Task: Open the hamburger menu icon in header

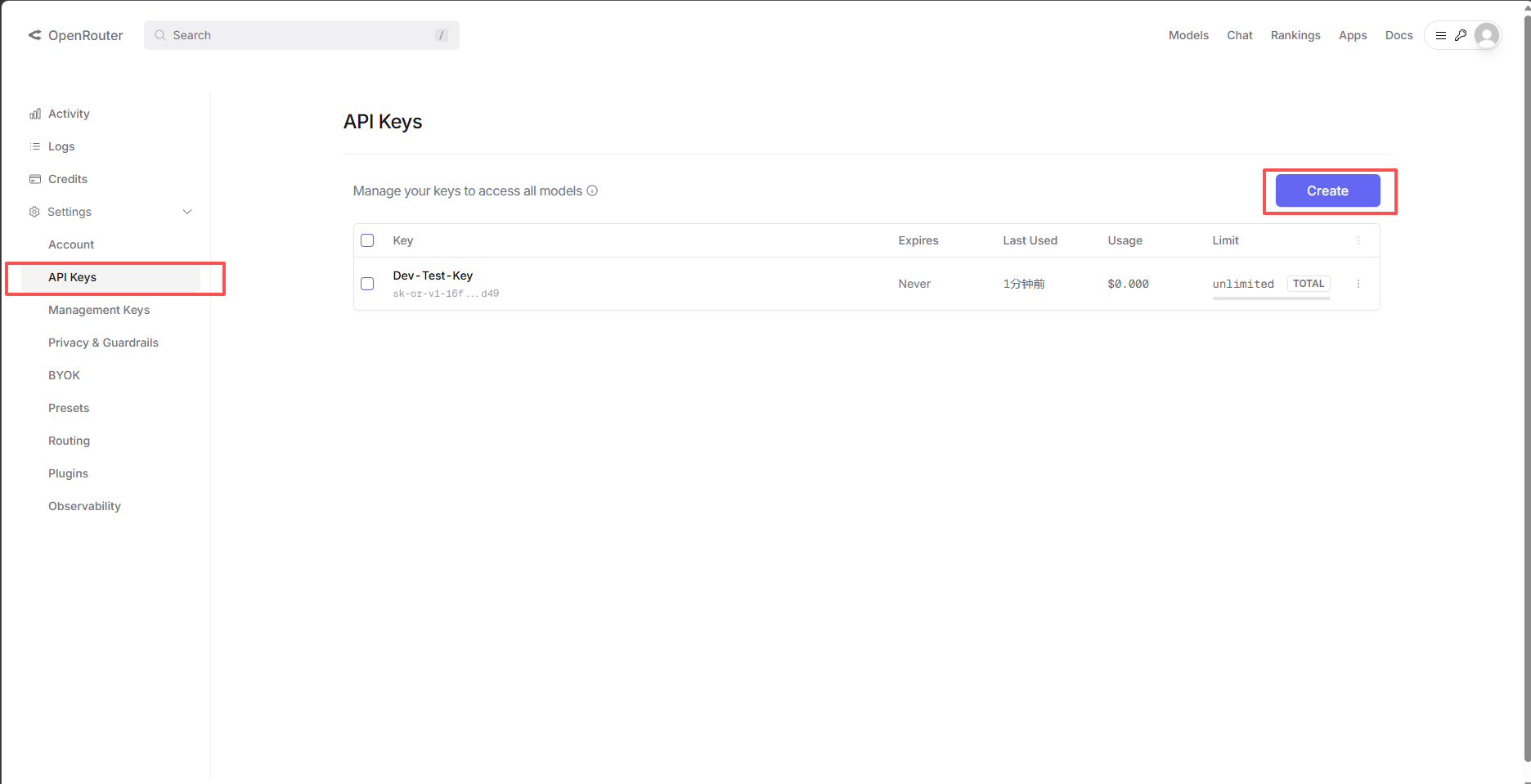Action: [x=1441, y=35]
